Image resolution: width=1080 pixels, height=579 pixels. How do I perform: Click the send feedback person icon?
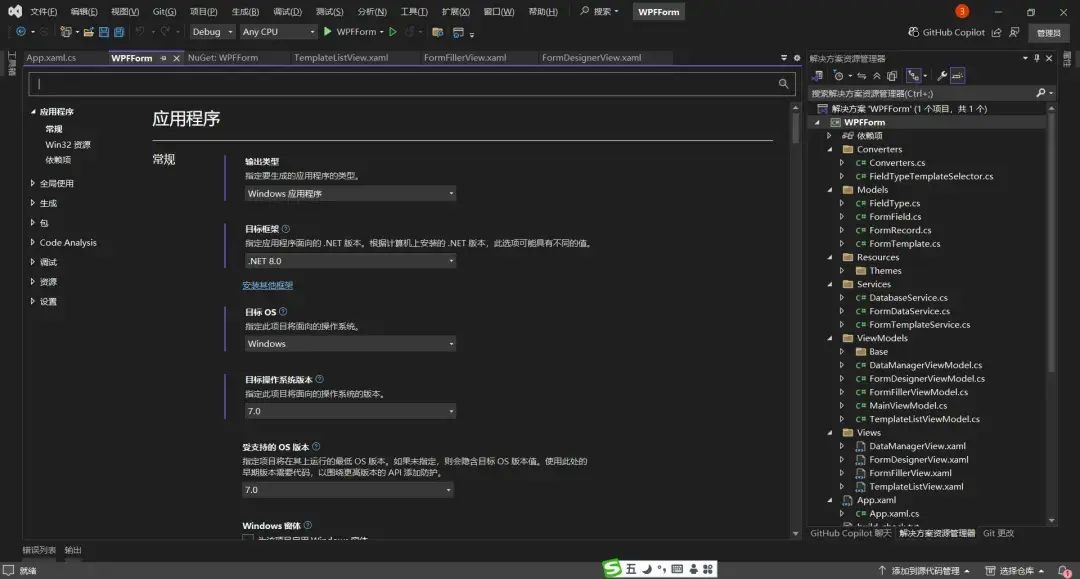coord(1015,32)
